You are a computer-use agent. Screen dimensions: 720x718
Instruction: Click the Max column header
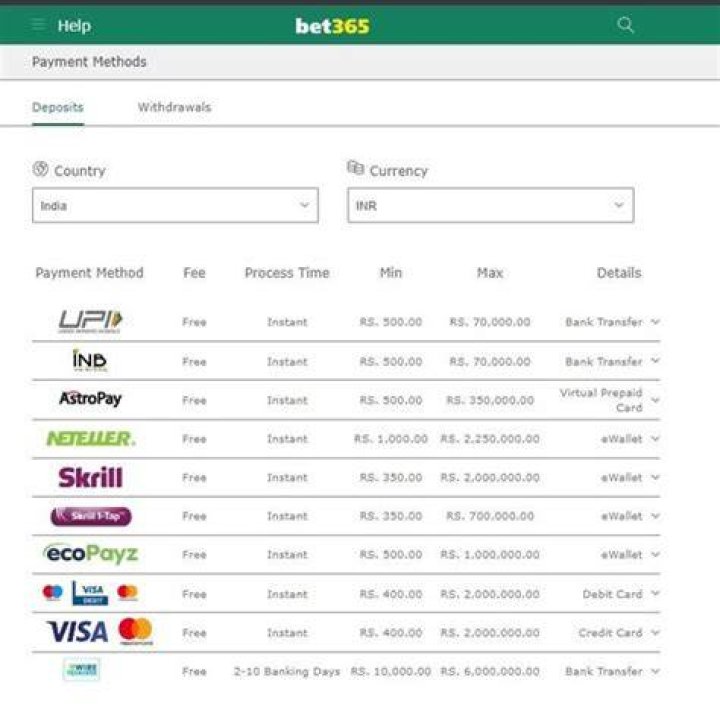coord(490,273)
